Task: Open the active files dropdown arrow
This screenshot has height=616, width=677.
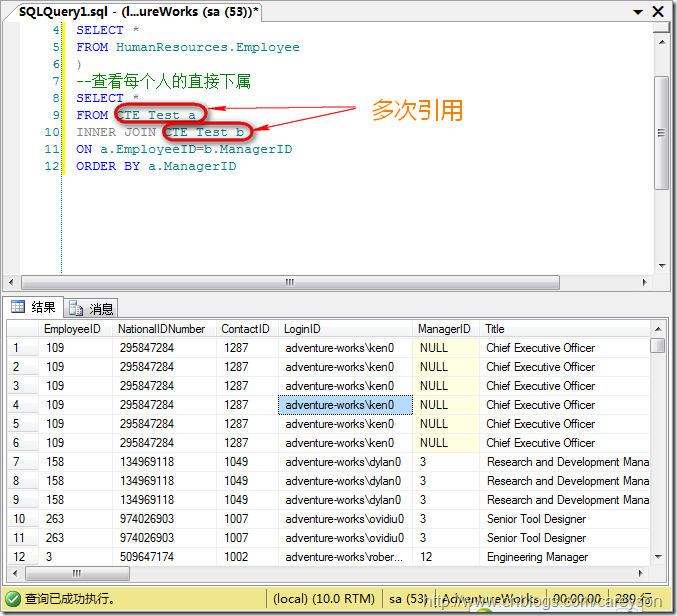Action: [638, 12]
